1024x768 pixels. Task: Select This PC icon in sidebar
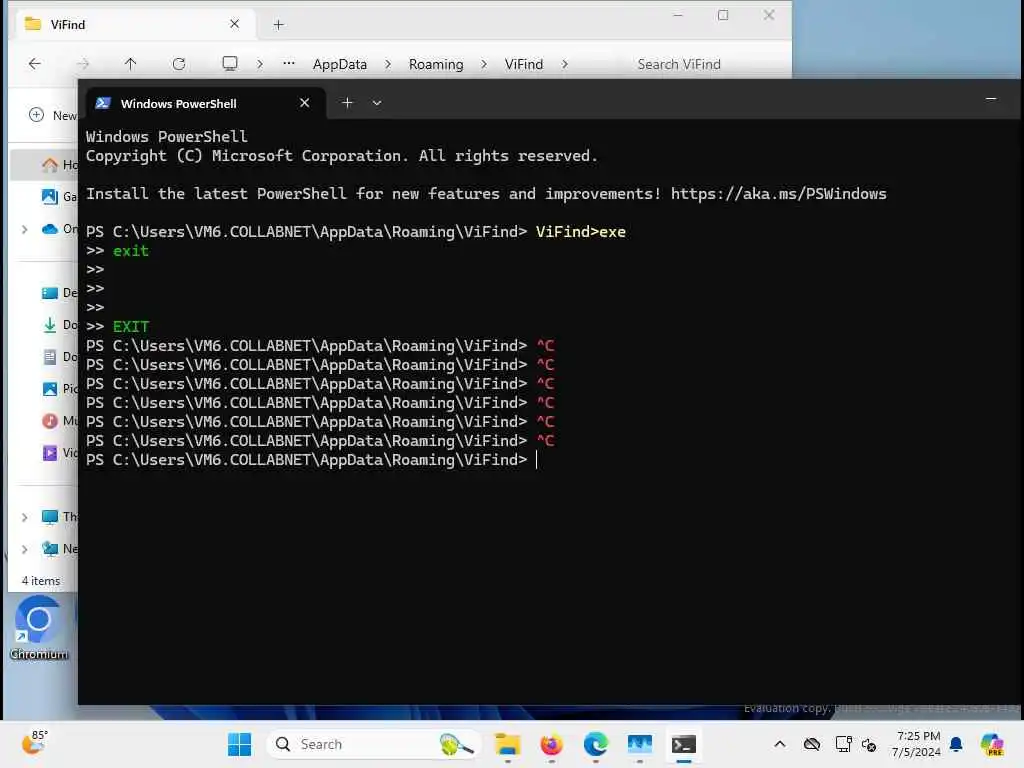(x=50, y=517)
